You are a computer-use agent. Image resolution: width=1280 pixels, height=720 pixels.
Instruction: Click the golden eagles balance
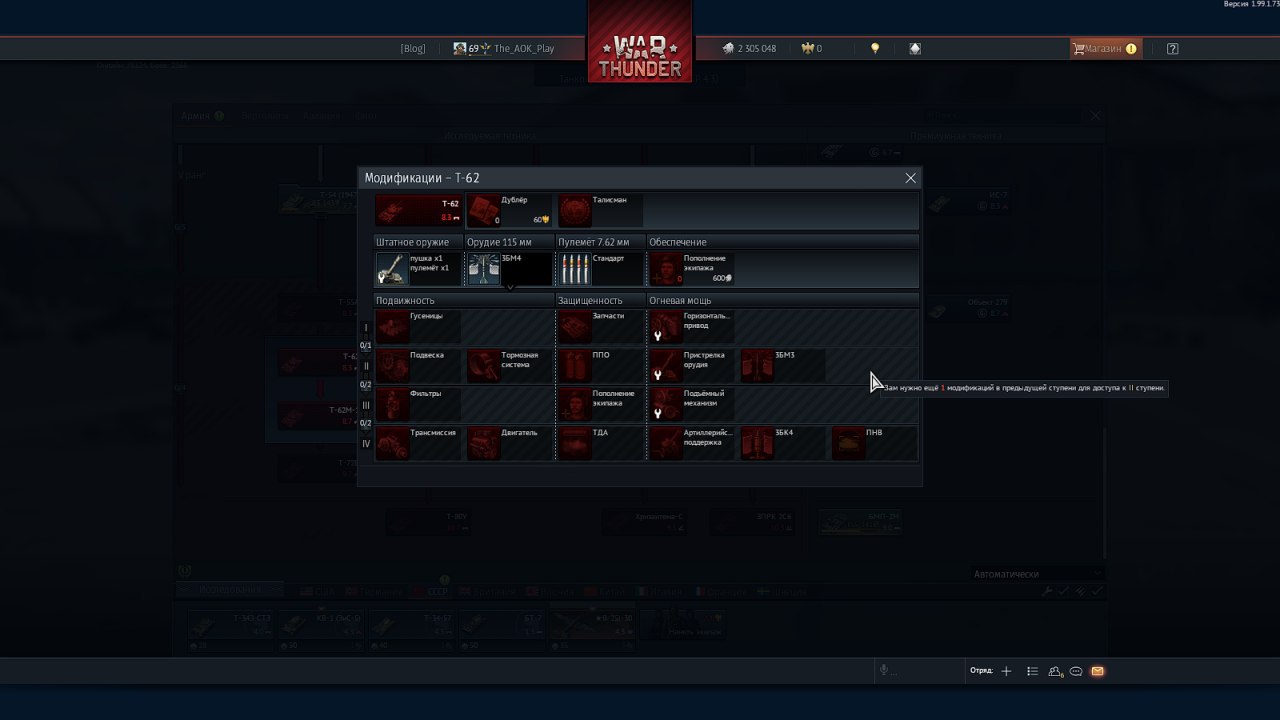812,48
